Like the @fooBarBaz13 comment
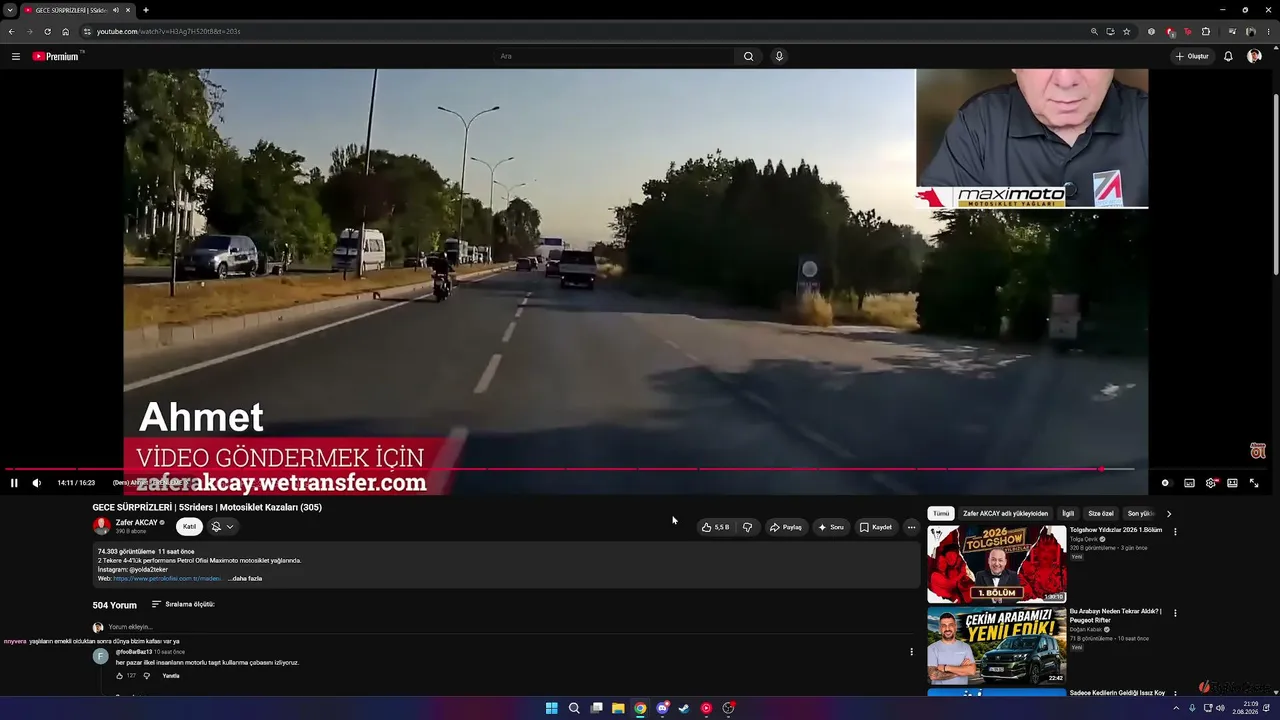Viewport: 1280px width, 720px height. 120,676
